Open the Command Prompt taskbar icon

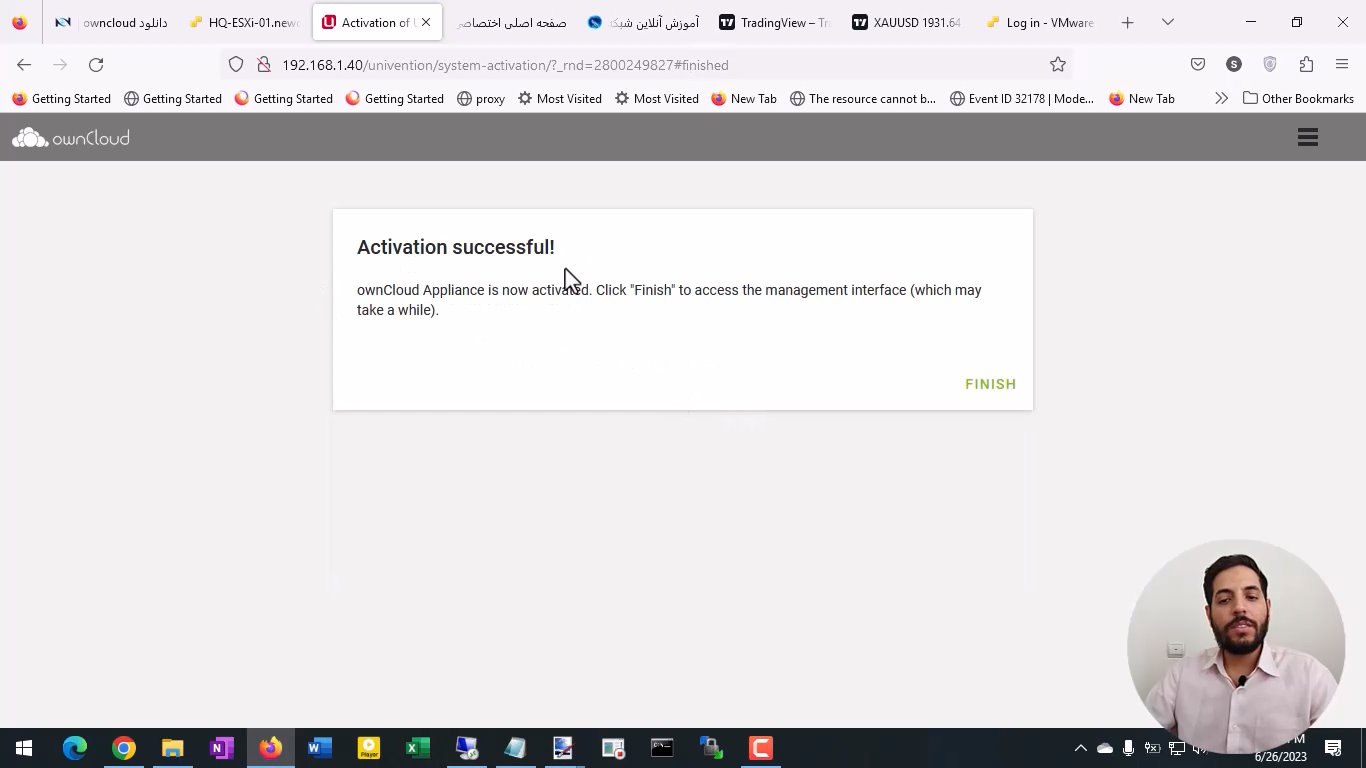tap(663, 748)
